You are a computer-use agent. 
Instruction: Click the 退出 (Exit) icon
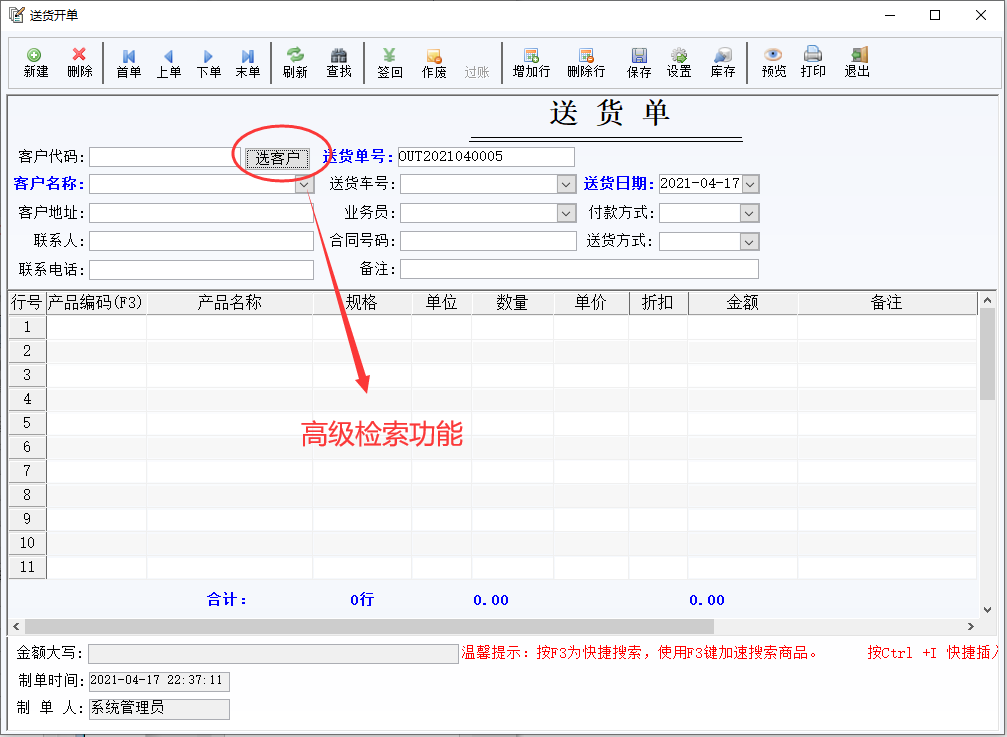pos(857,62)
